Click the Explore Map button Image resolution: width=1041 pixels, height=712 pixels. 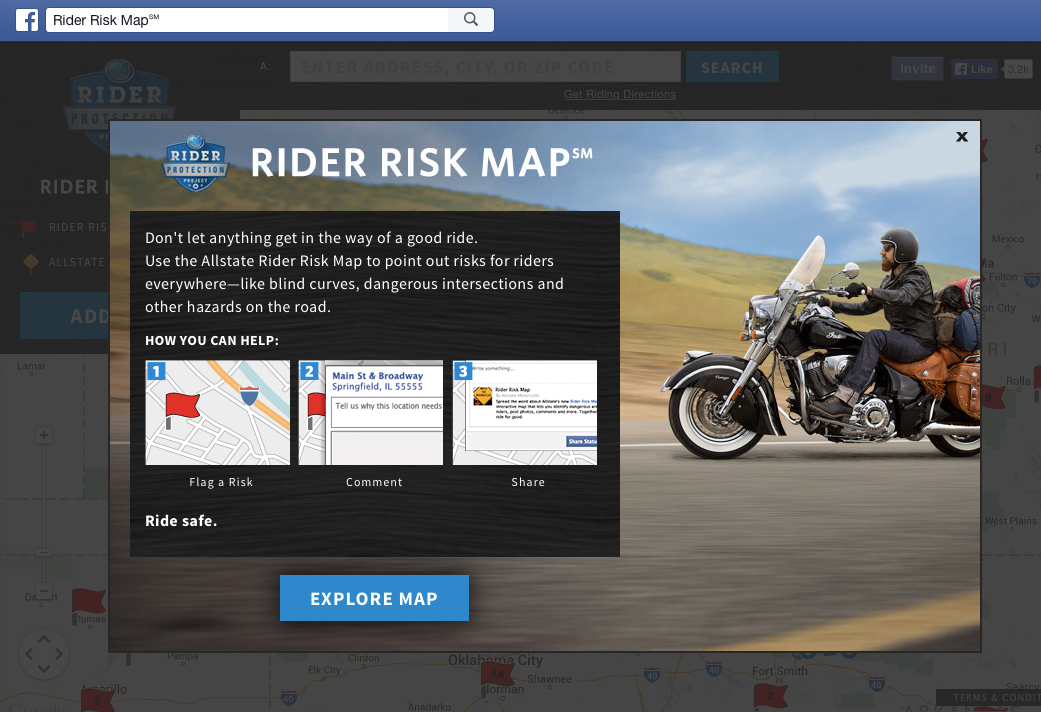pyautogui.click(x=374, y=598)
